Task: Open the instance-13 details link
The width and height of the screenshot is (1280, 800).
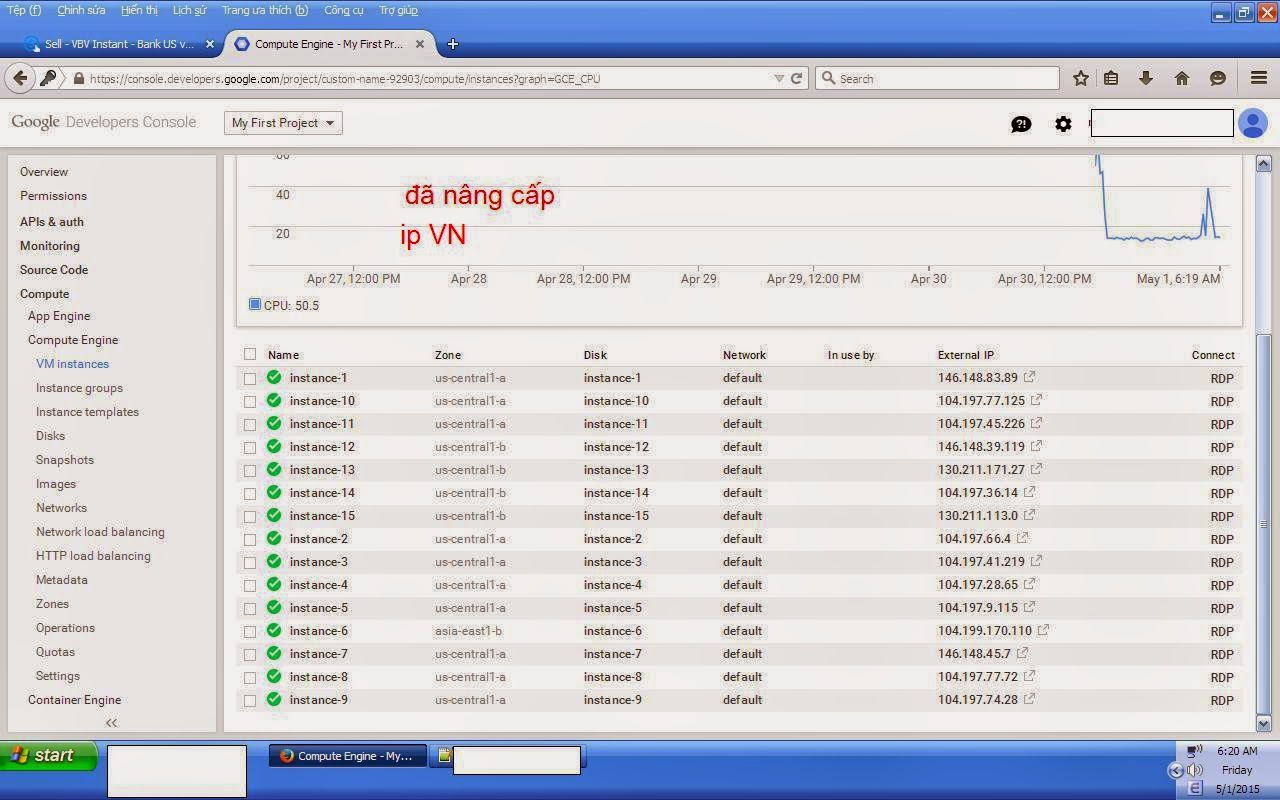Action: (322, 469)
